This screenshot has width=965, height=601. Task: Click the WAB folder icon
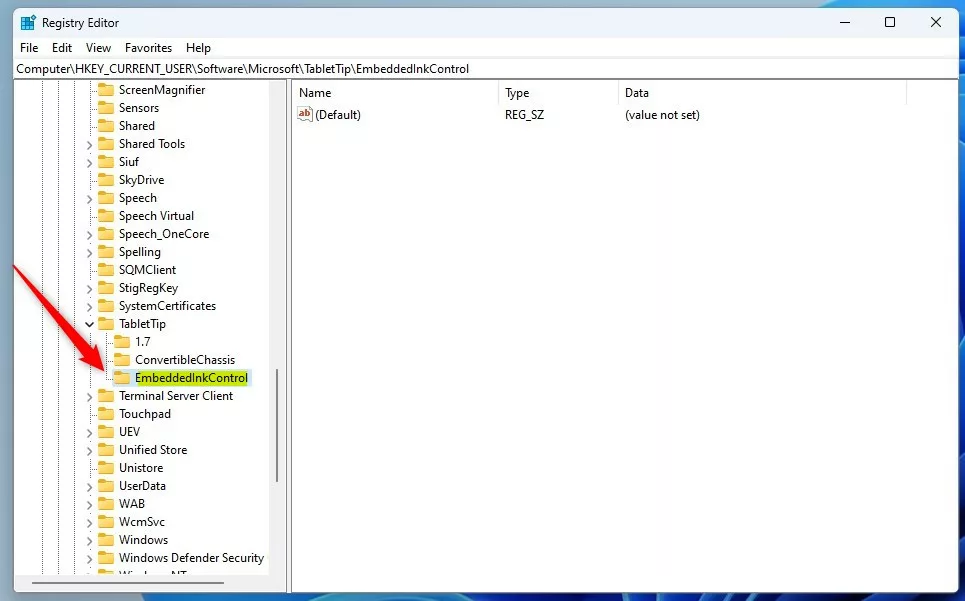(106, 504)
